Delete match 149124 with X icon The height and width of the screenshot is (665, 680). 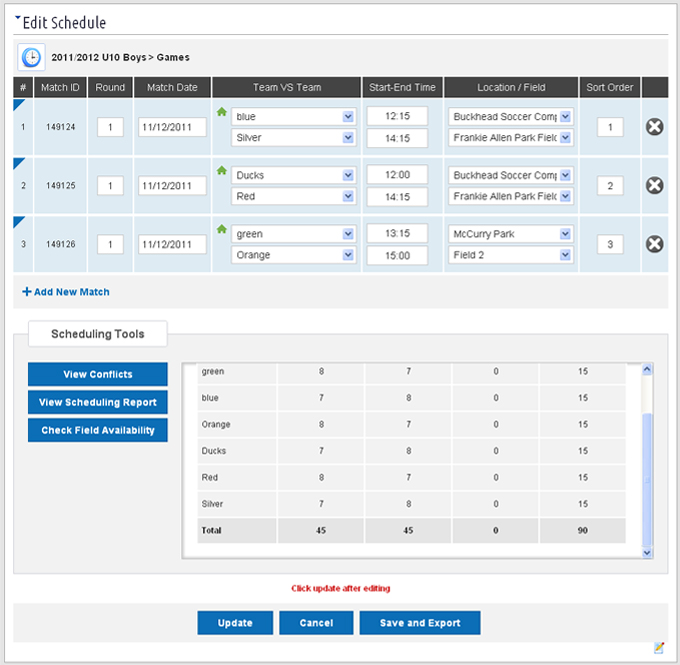coord(654,127)
